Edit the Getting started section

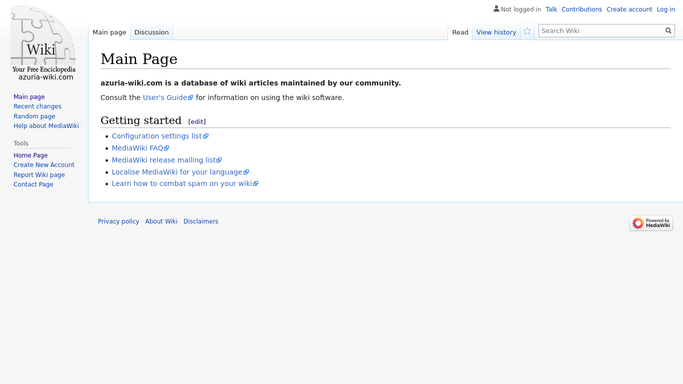coord(197,122)
